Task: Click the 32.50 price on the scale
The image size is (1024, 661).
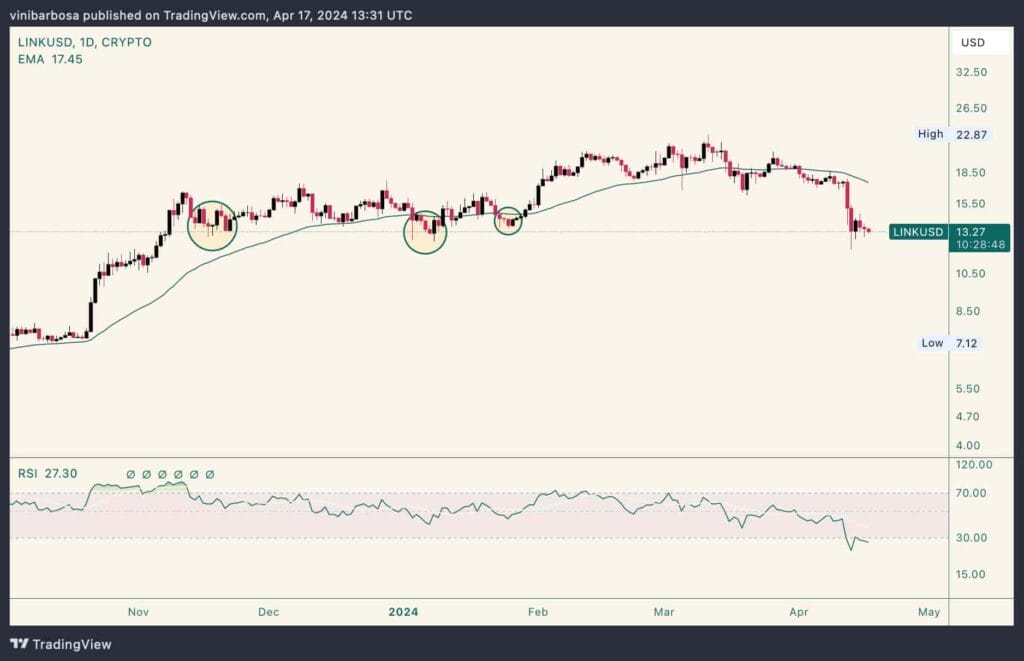Action: (x=973, y=73)
